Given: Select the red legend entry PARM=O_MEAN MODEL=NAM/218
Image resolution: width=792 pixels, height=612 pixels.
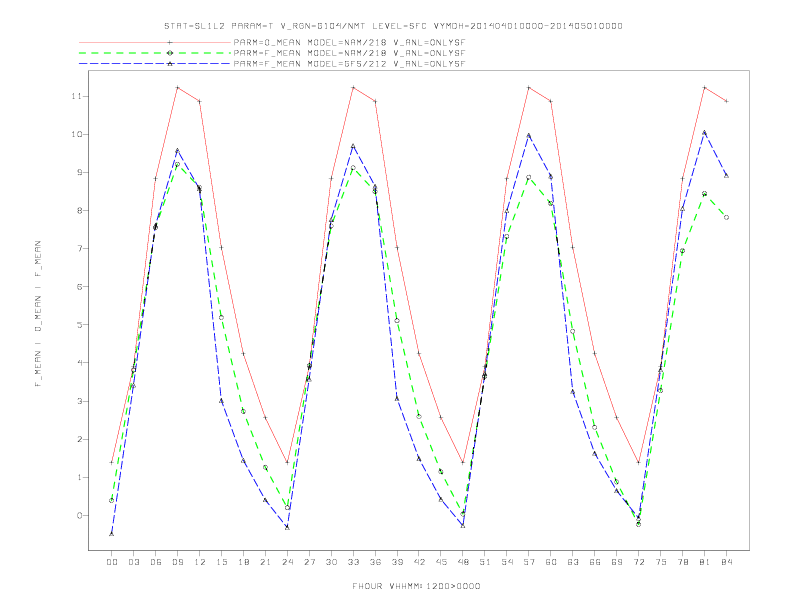Looking at the screenshot, I should click(349, 42).
